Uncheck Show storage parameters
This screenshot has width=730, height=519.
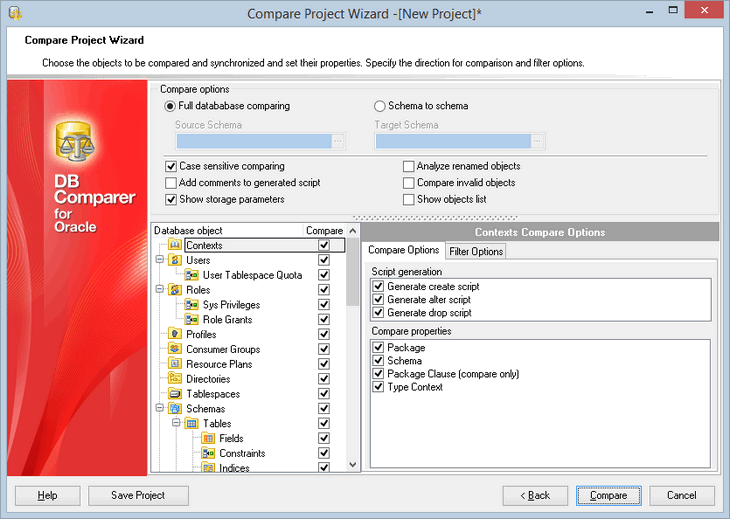[x=171, y=199]
